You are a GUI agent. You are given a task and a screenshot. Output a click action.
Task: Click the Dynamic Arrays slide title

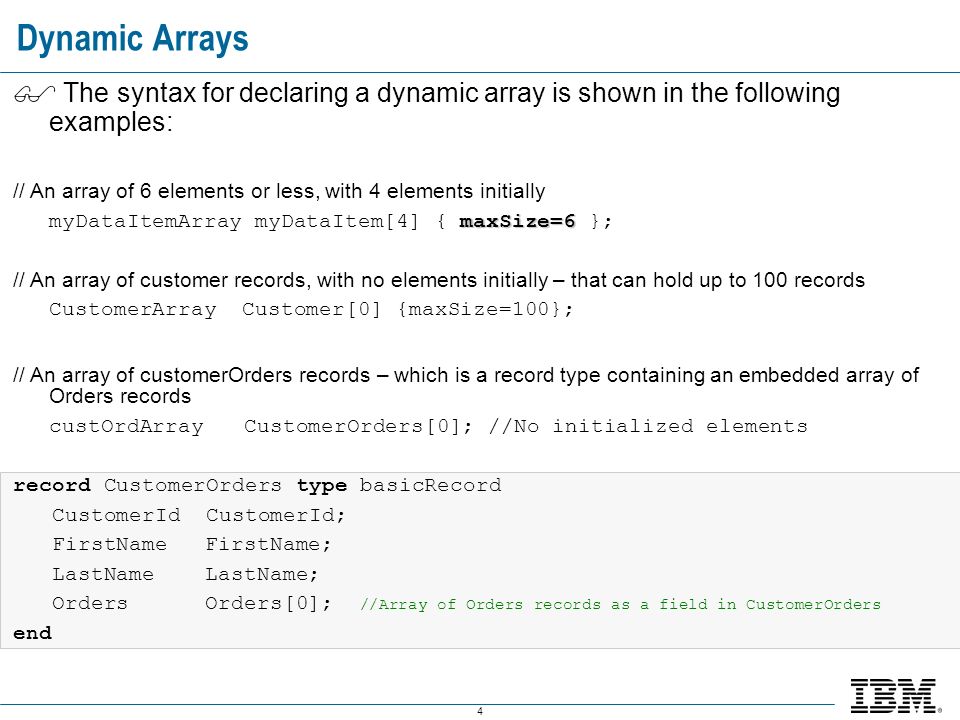point(132,39)
